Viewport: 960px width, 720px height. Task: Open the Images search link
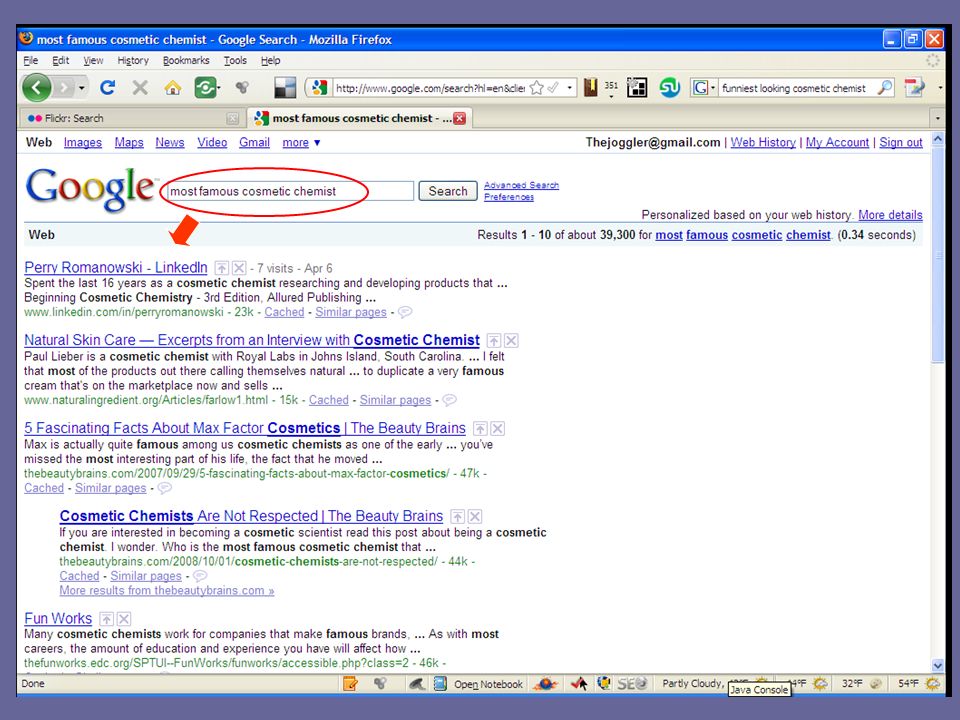[83, 143]
